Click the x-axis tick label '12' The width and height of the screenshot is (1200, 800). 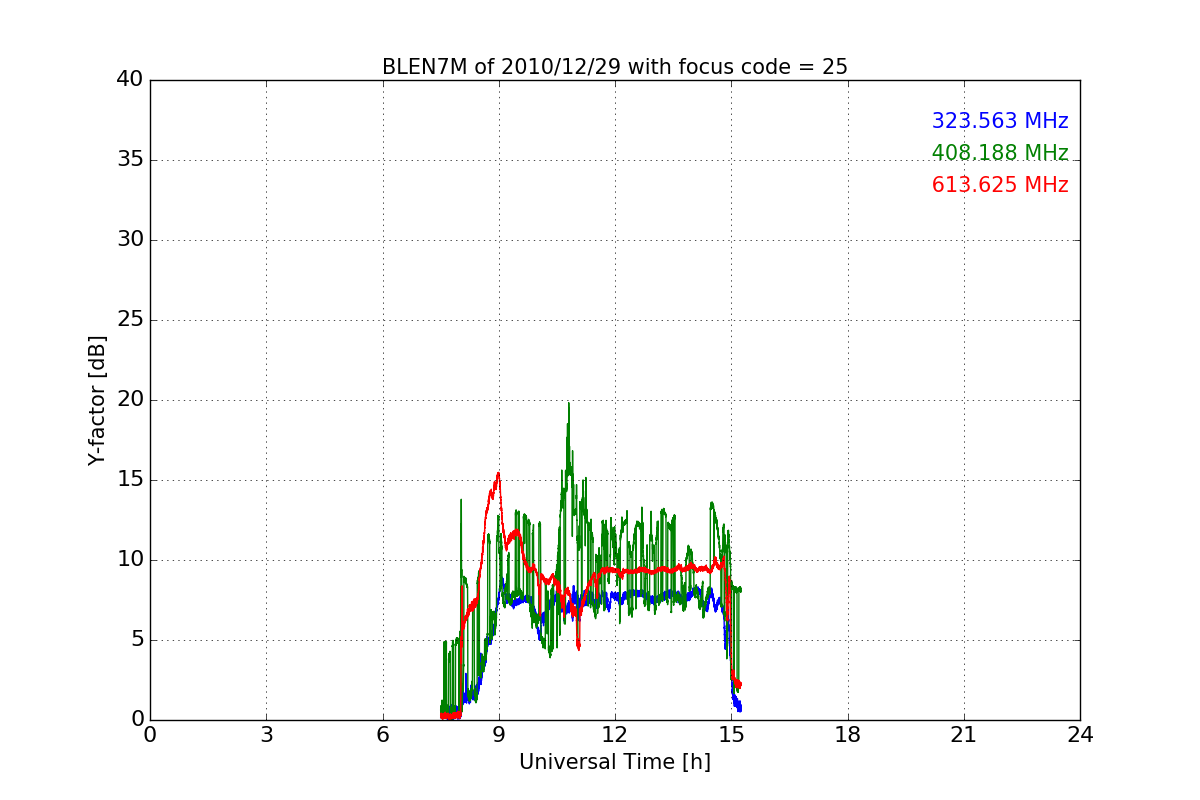click(615, 735)
